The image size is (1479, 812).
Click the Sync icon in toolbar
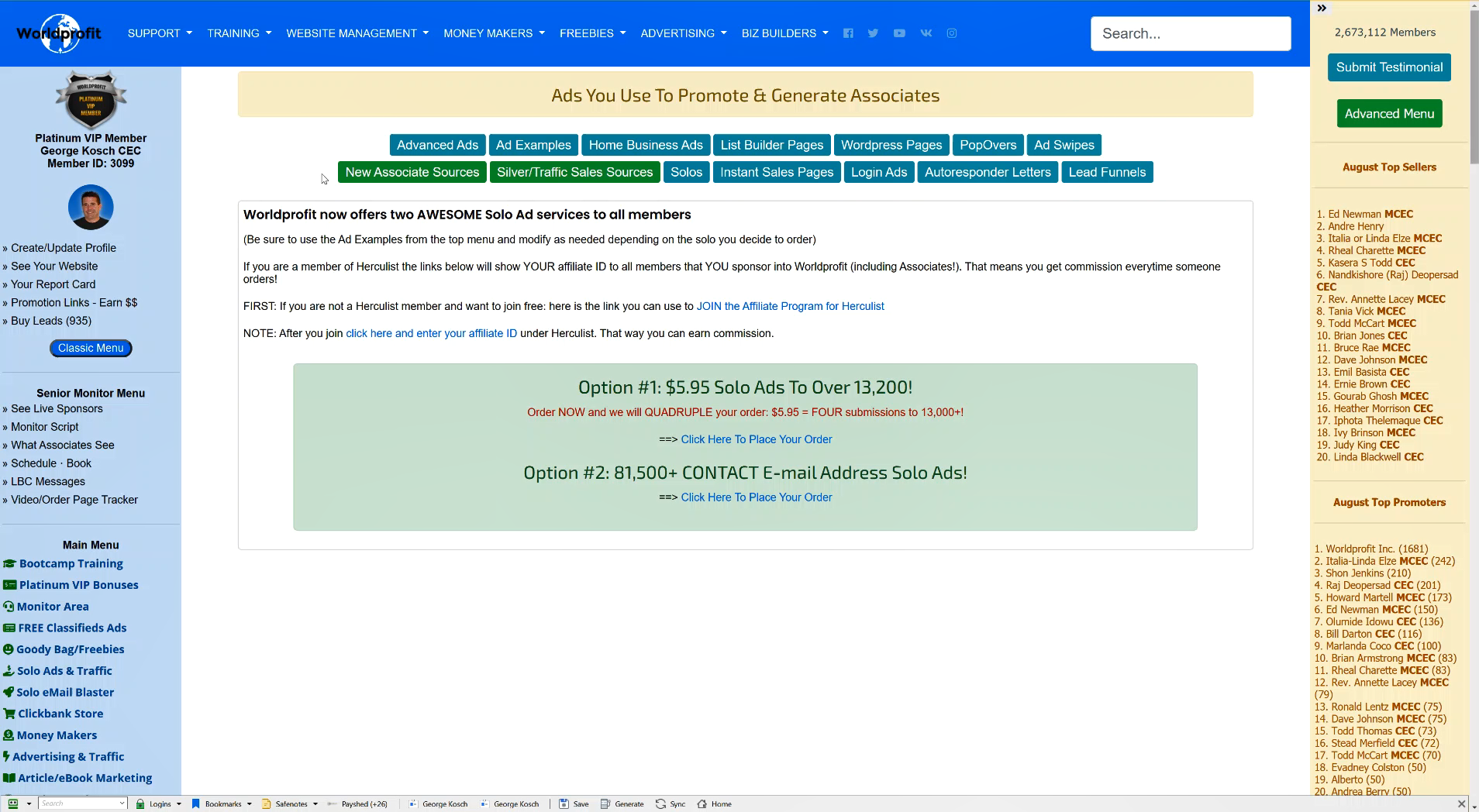pyautogui.click(x=660, y=803)
